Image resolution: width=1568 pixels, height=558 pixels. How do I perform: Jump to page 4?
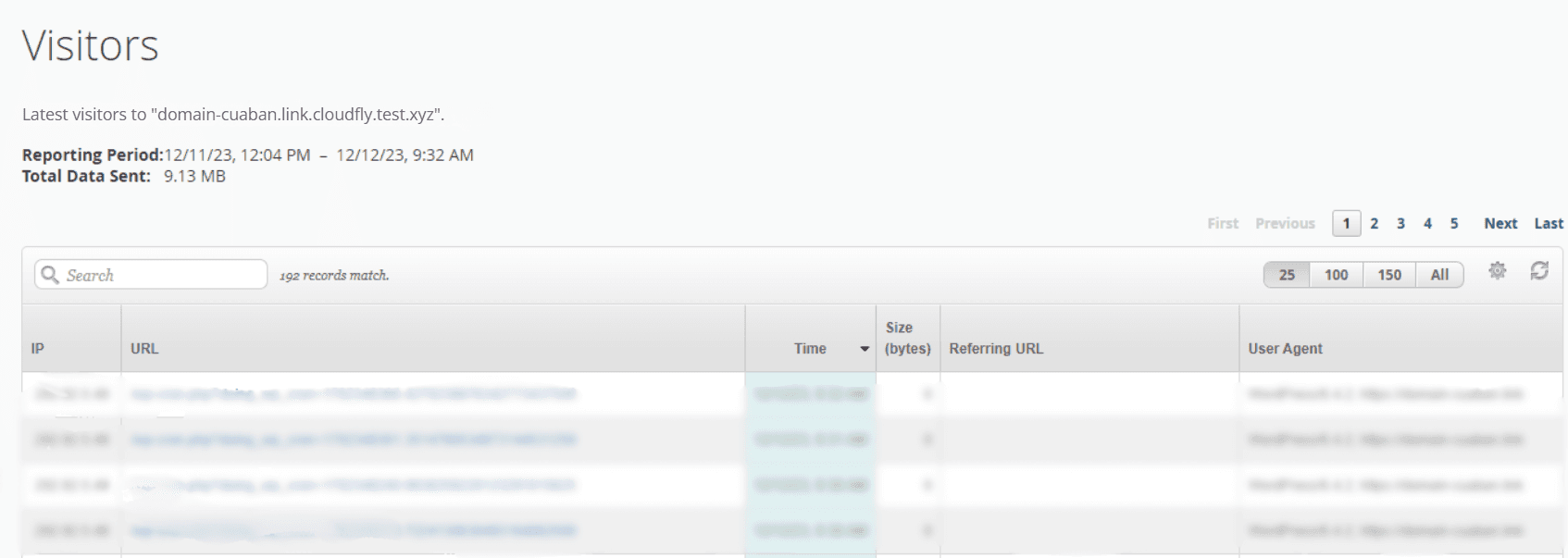click(x=1428, y=223)
